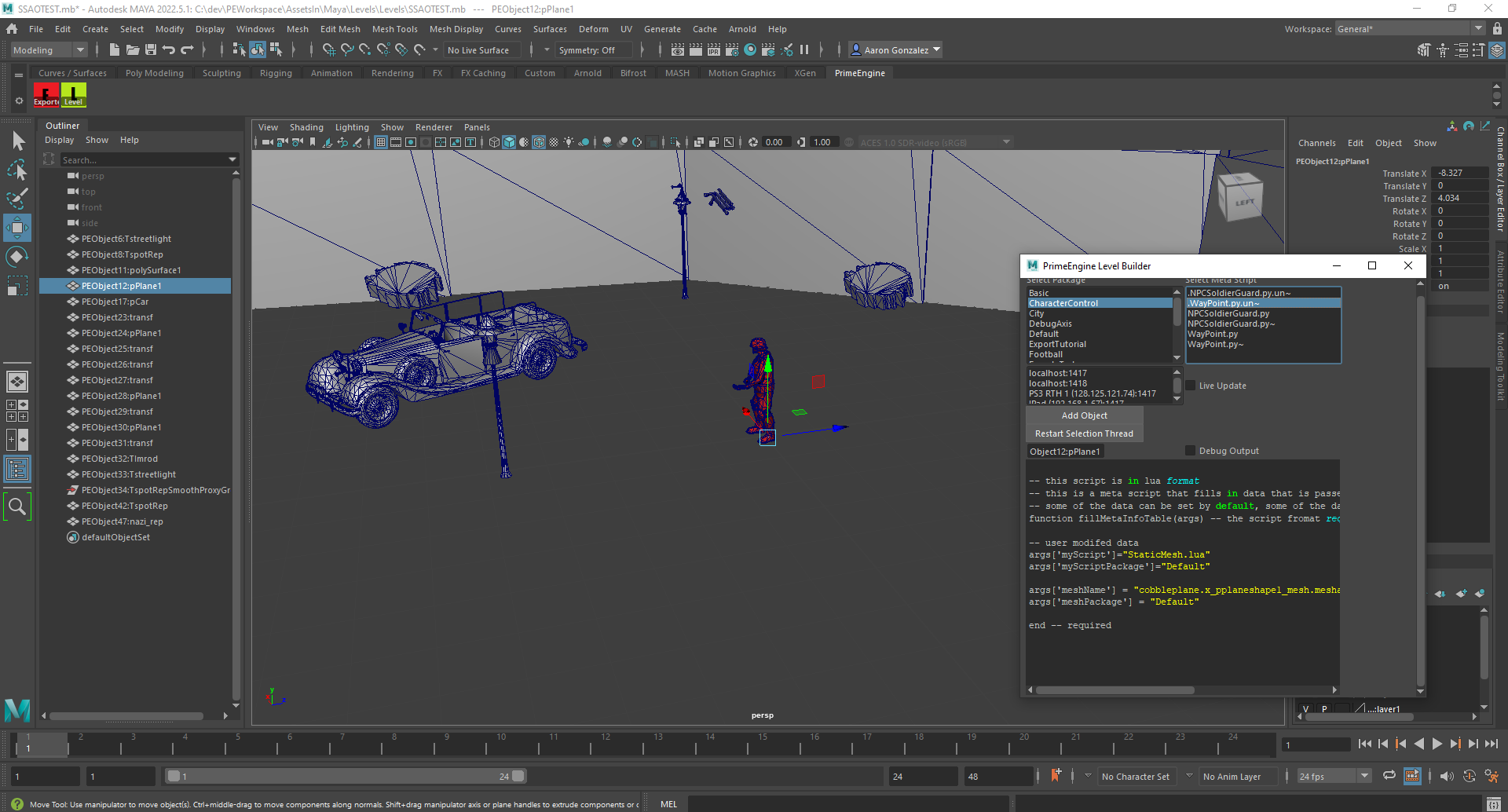1508x812 pixels.
Task: Play the animation forwards
Action: click(x=1437, y=744)
